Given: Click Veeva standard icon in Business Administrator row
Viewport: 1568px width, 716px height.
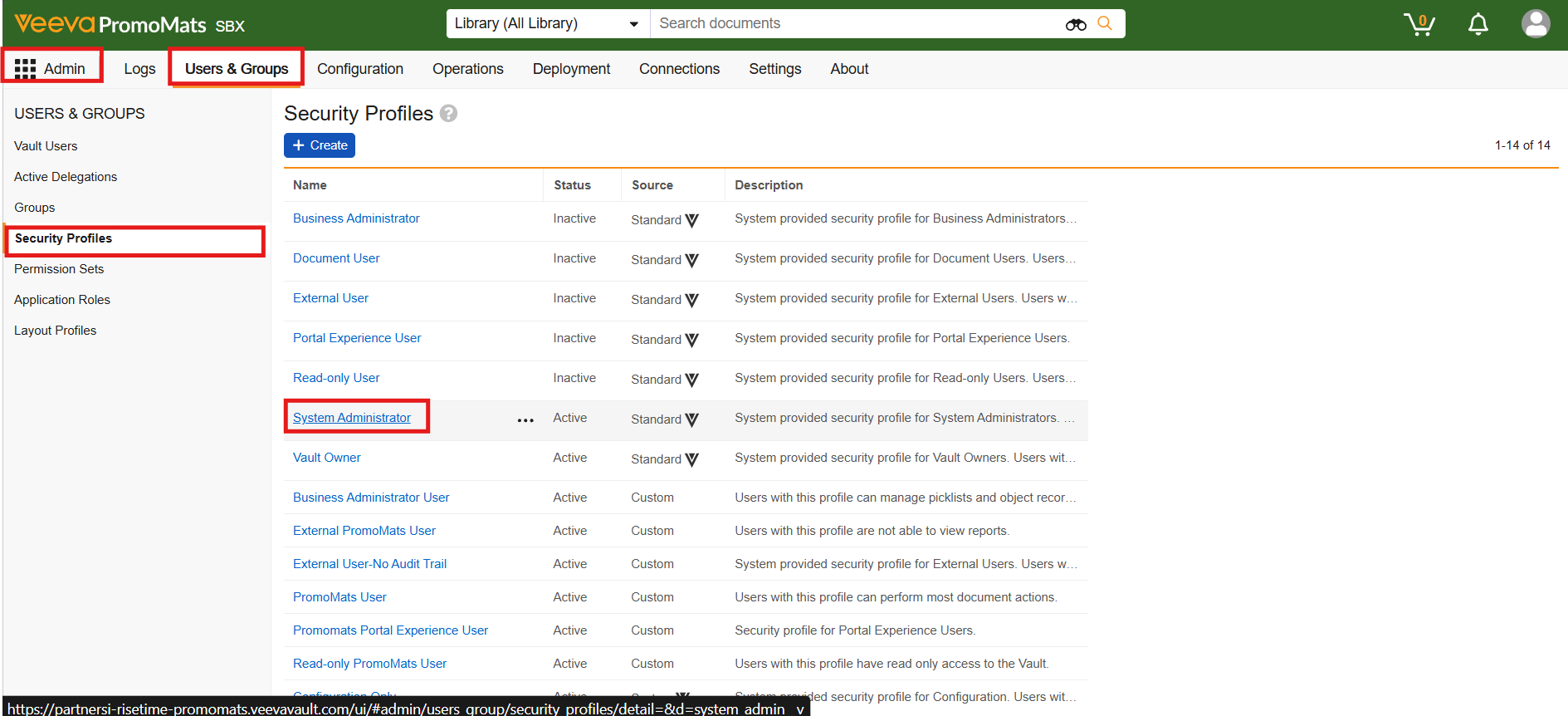Looking at the screenshot, I should [x=691, y=220].
